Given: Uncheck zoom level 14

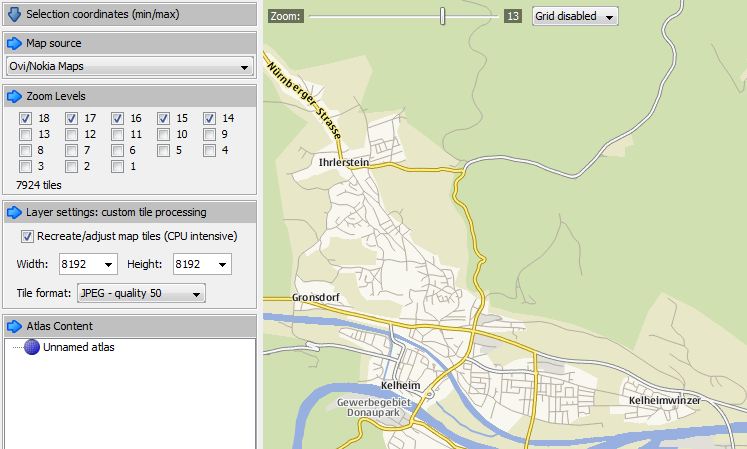Looking at the screenshot, I should click(x=210, y=118).
